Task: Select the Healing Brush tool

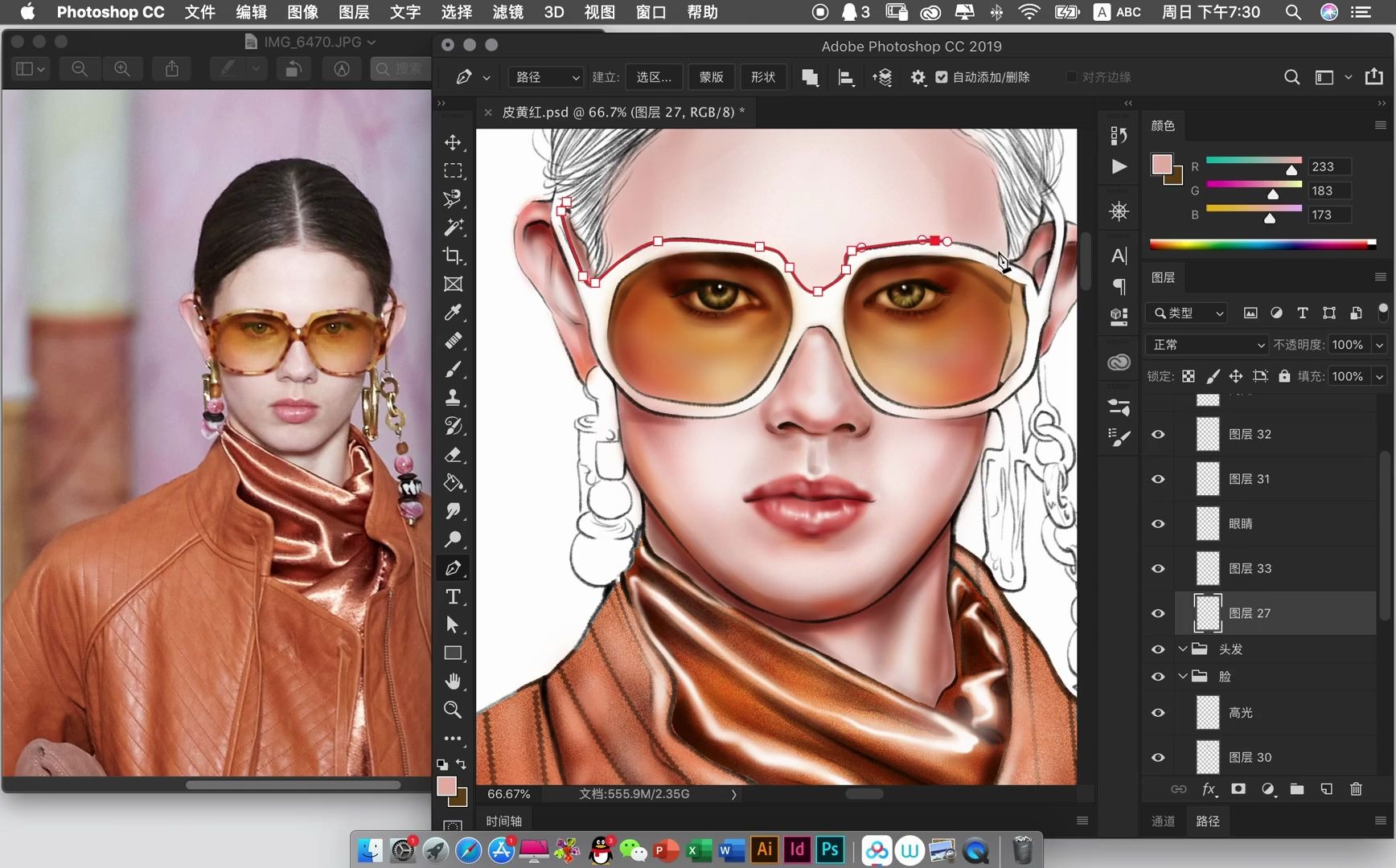Action: 453,341
